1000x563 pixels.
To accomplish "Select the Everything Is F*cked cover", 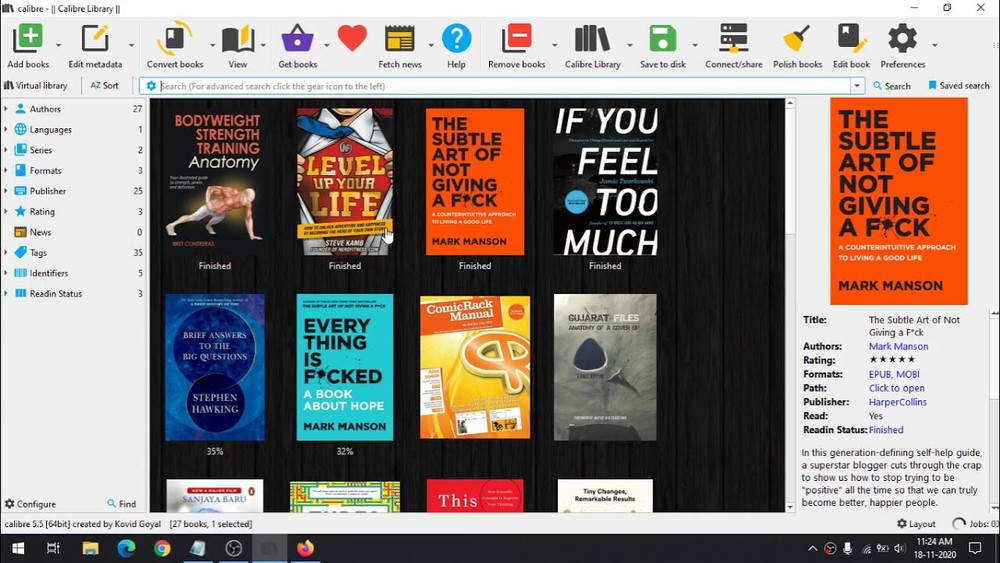I will (345, 367).
